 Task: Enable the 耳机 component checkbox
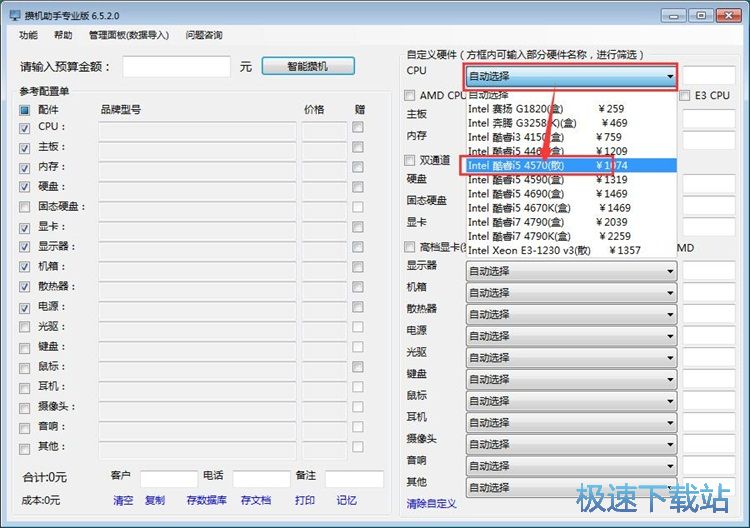(24, 388)
